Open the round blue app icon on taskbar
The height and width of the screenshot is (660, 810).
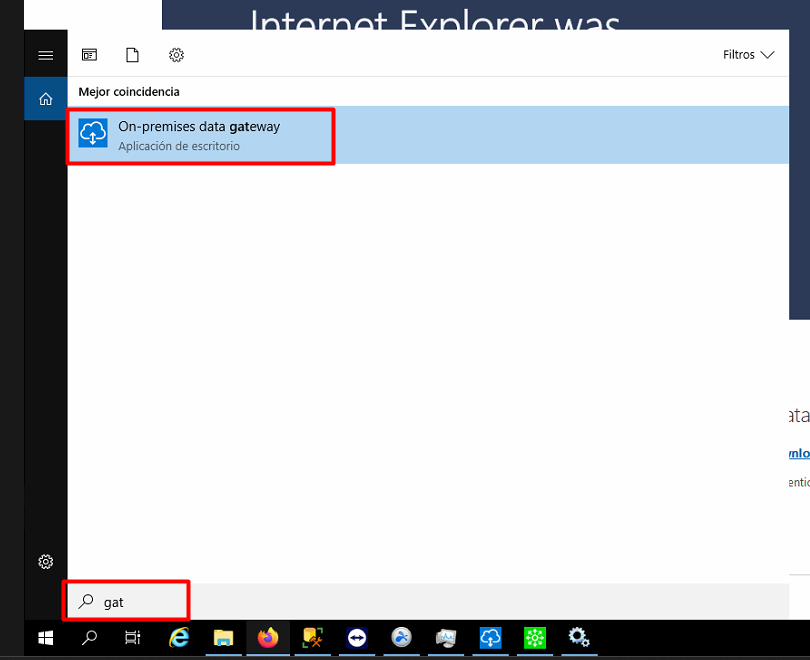[x=401, y=638]
